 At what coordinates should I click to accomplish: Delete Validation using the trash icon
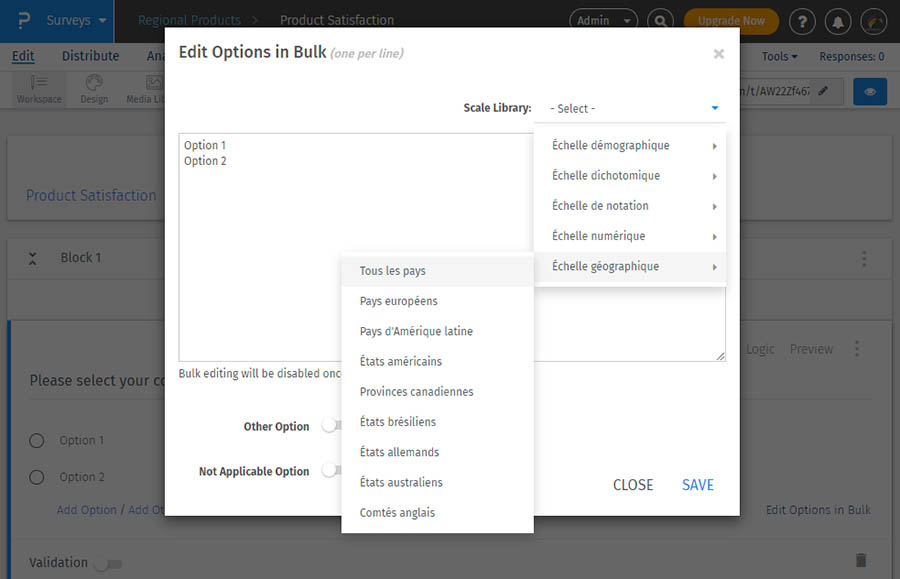pyautogui.click(x=863, y=562)
